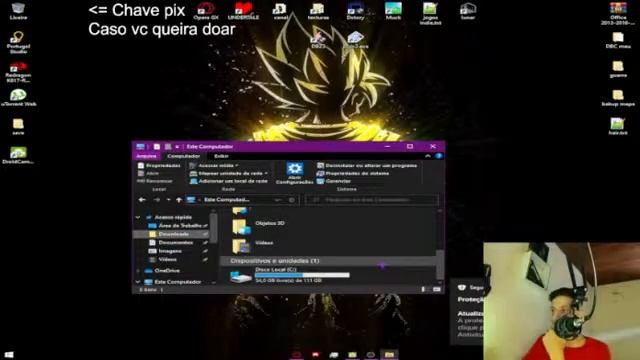Screen dimensions: 640x360
Task: Click the Explorer search box
Action: [x=371, y=200]
